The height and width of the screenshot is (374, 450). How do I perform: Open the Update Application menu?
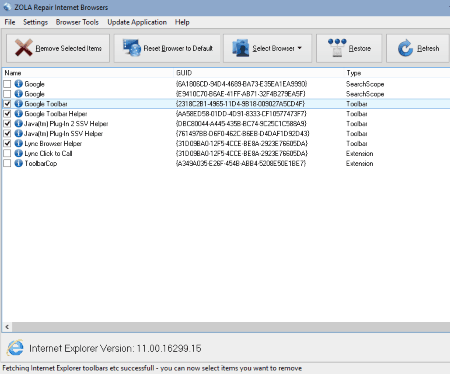click(x=137, y=22)
